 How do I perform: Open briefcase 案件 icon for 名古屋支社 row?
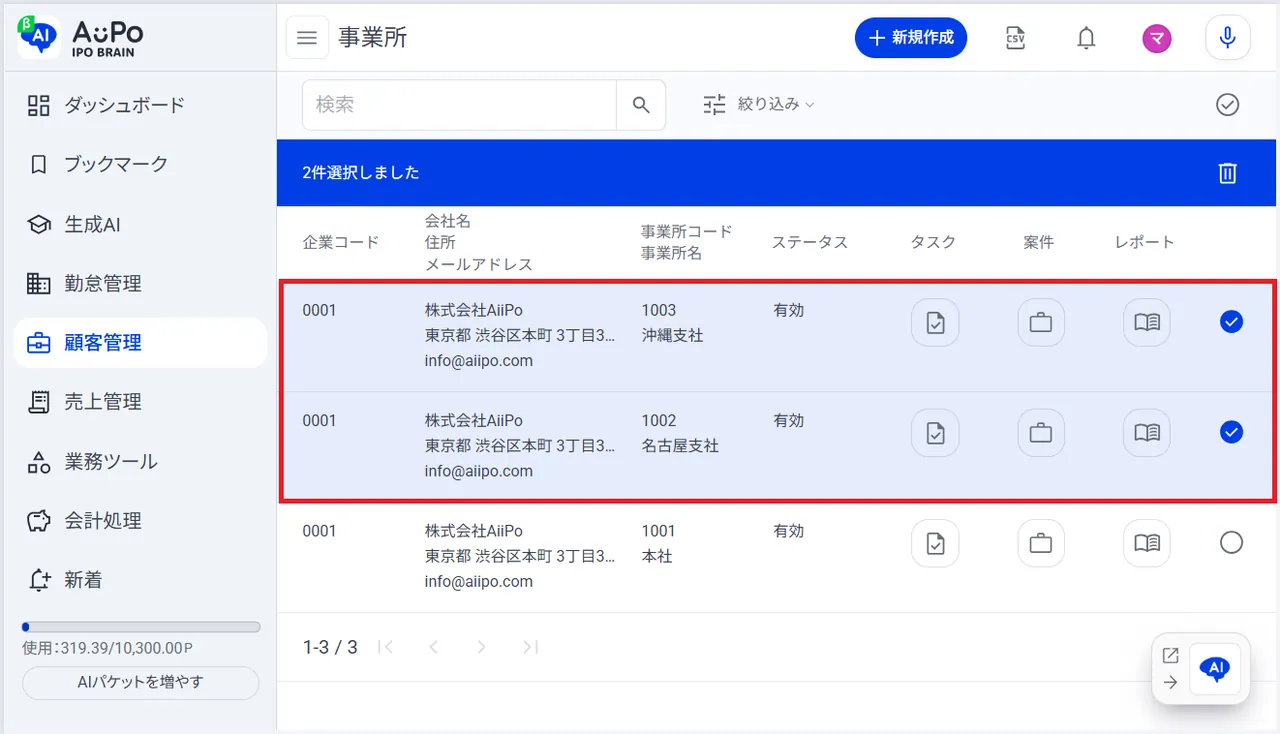pyautogui.click(x=1041, y=433)
